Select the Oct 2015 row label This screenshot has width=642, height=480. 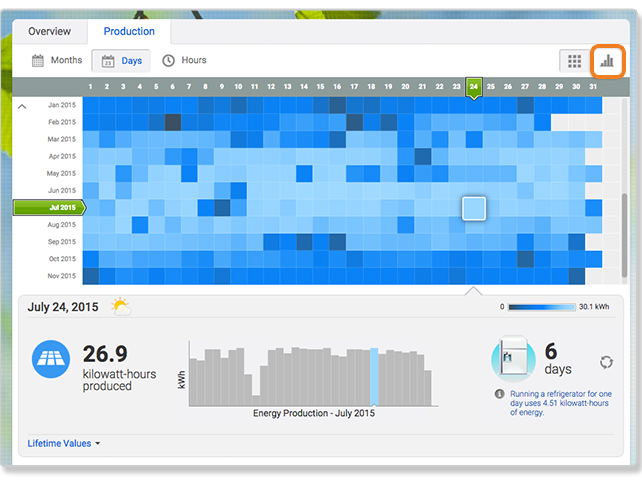[62, 259]
